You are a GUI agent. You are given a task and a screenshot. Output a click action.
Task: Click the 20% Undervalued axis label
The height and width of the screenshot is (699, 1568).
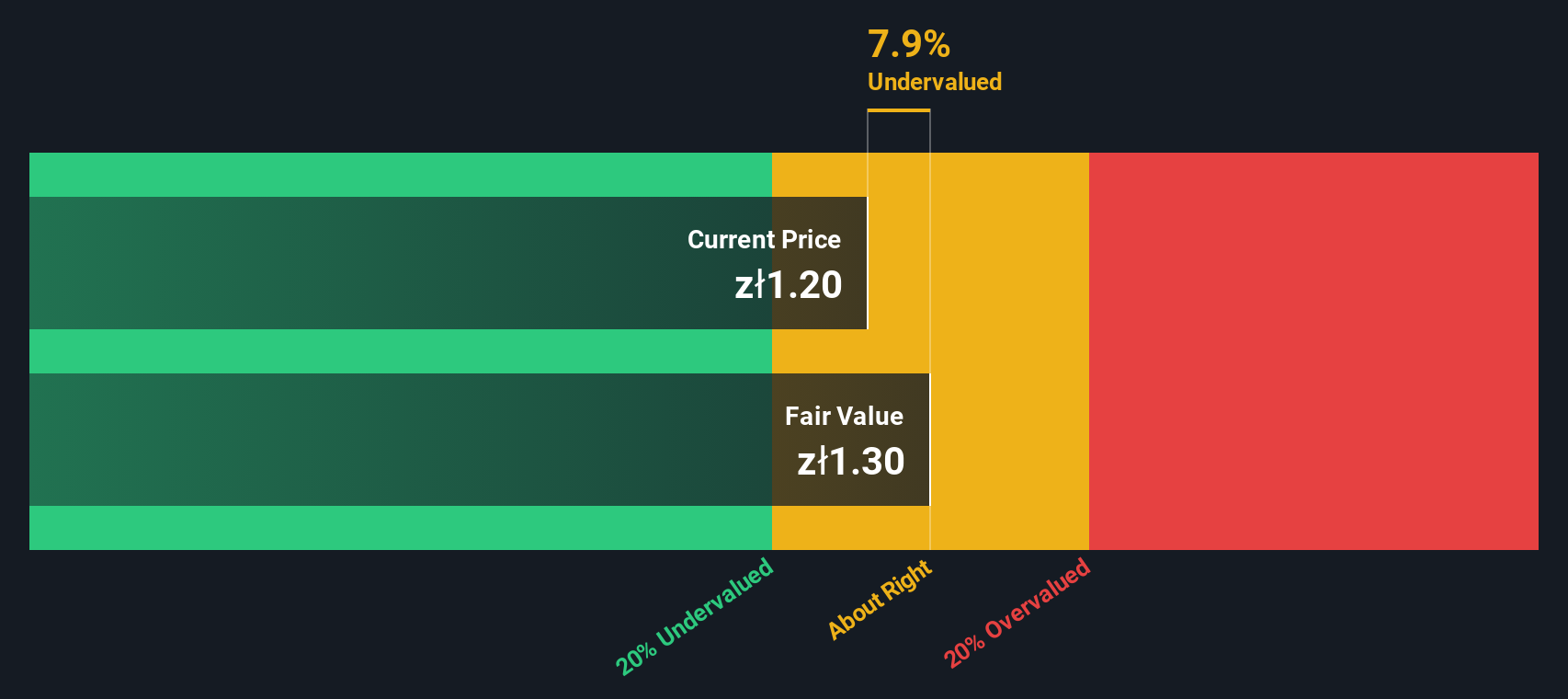pos(695,616)
